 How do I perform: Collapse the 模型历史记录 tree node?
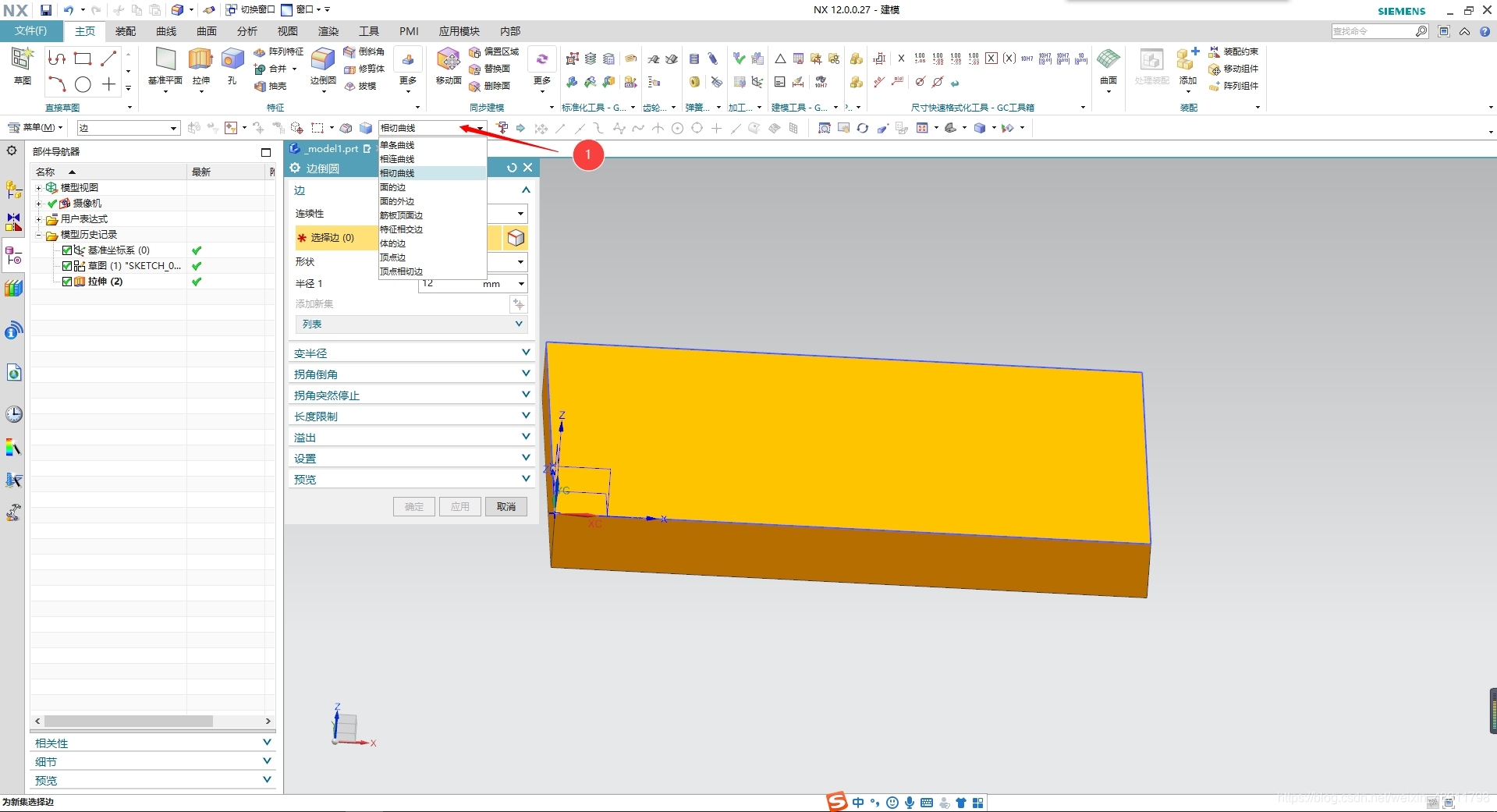tap(38, 235)
